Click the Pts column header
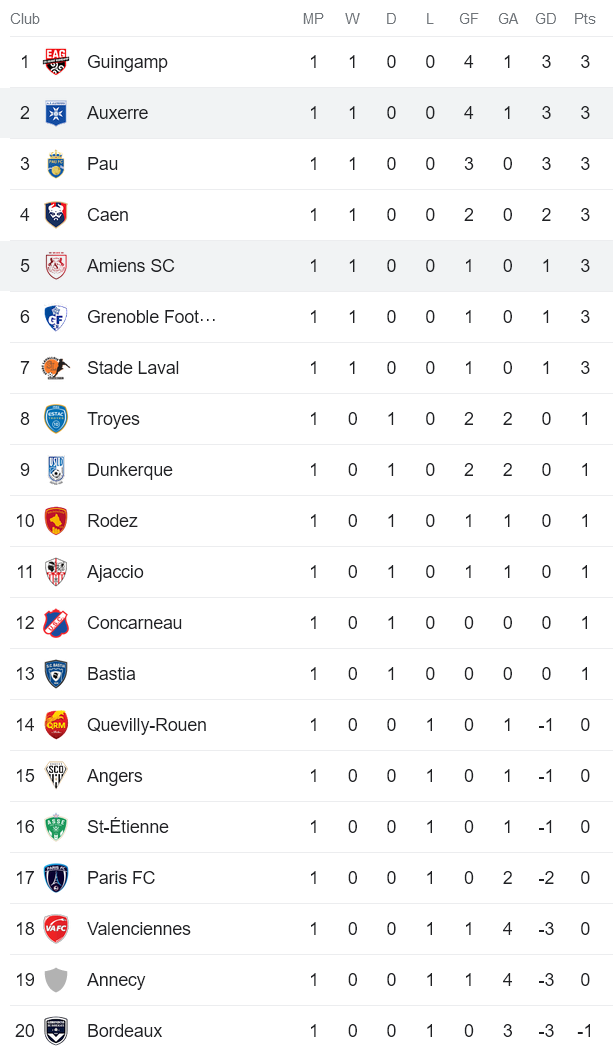The image size is (613, 1062). point(585,19)
